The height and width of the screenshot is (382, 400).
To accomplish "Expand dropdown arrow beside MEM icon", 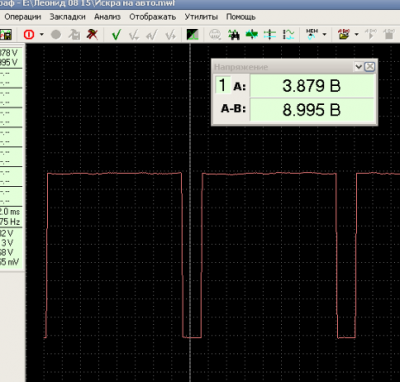I will (324, 34).
